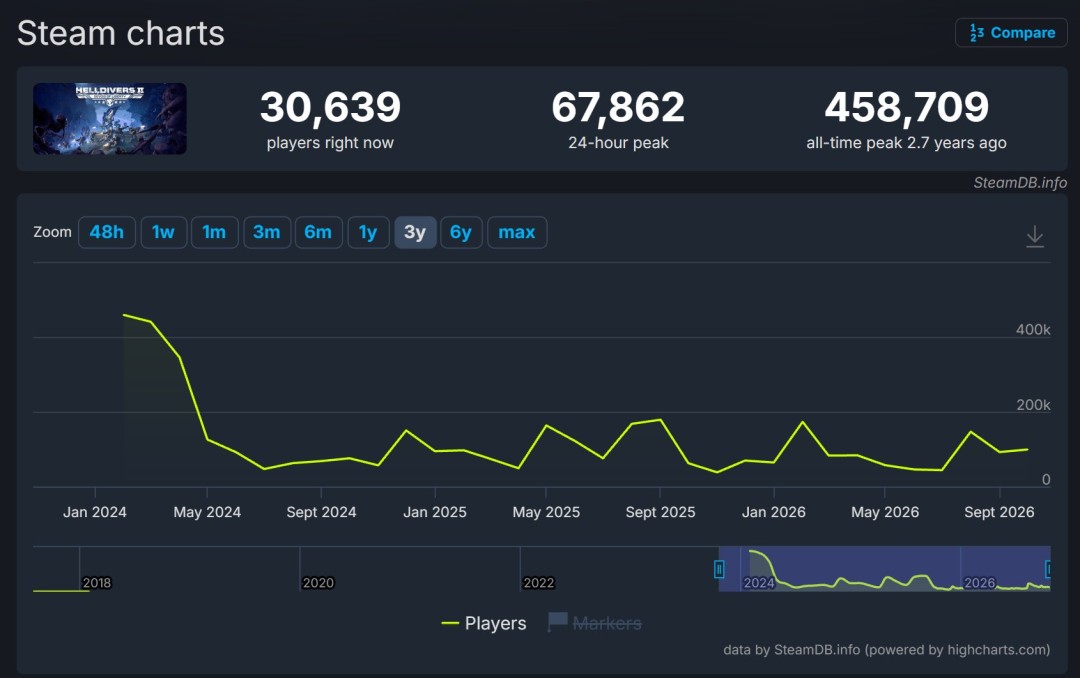
Task: Open the SteamDB.info watermark link
Action: [1020, 183]
